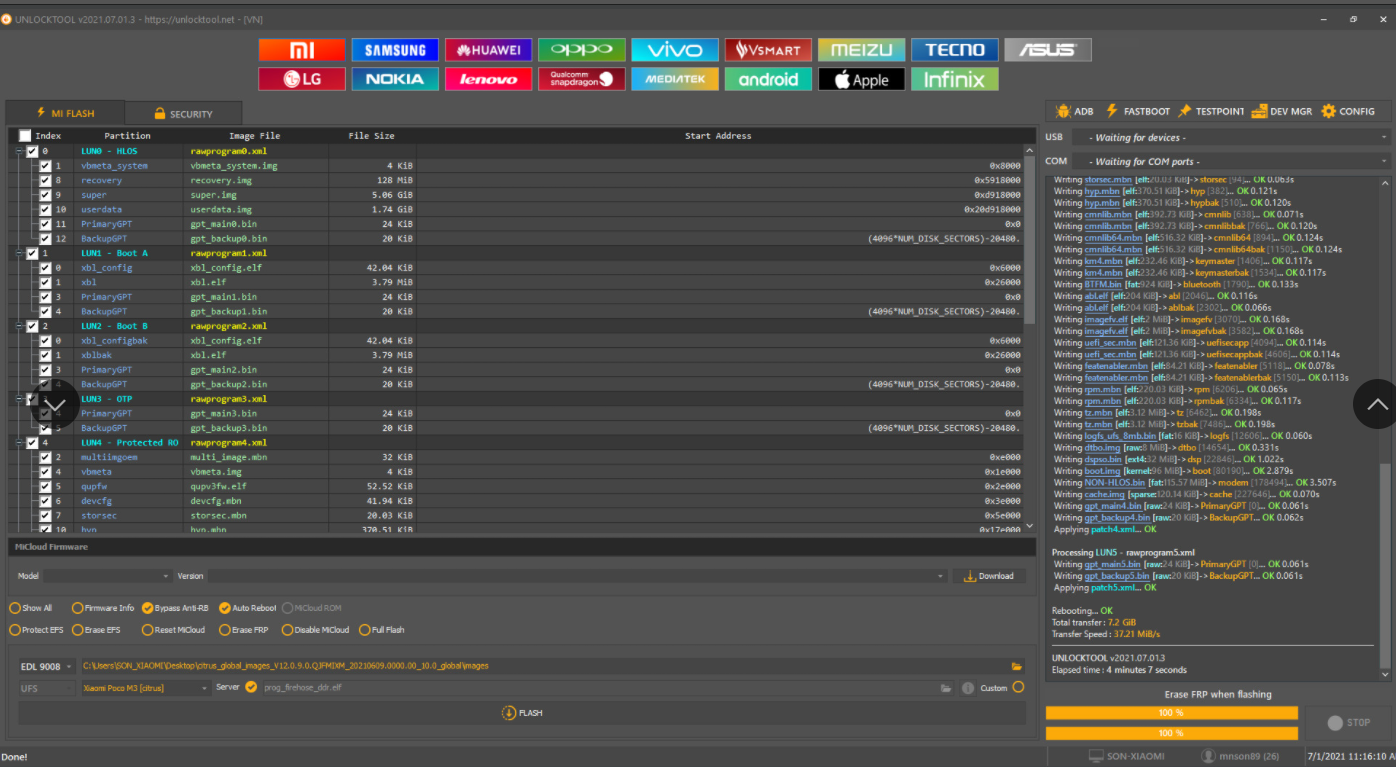This screenshot has width=1396, height=767.
Task: Open the SECURITY tab
Action: (x=183, y=114)
